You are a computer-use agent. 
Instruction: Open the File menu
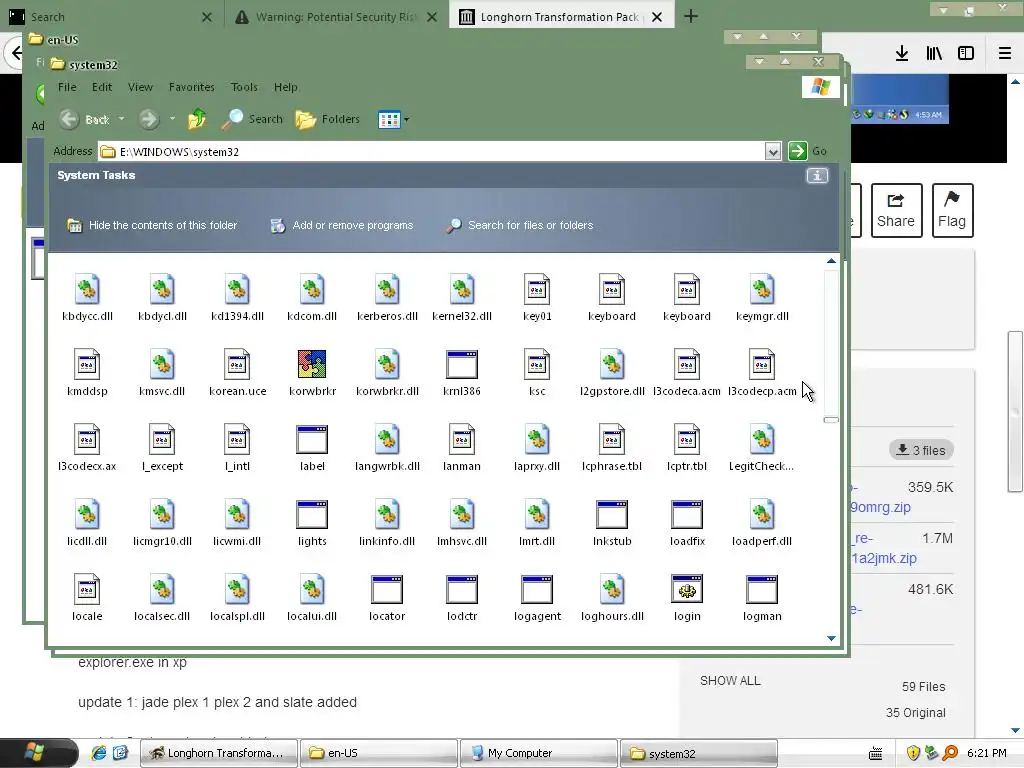(x=67, y=87)
